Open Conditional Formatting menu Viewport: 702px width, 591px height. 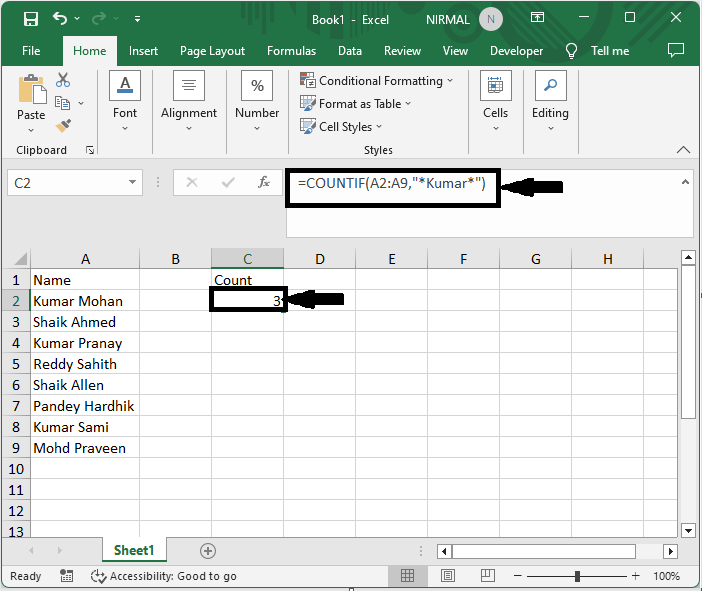click(377, 81)
